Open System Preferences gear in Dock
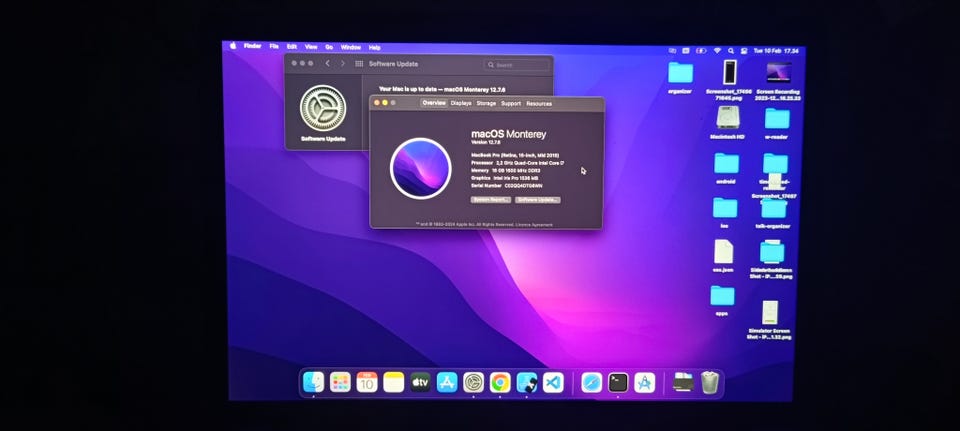960x431 pixels. pyautogui.click(x=473, y=382)
